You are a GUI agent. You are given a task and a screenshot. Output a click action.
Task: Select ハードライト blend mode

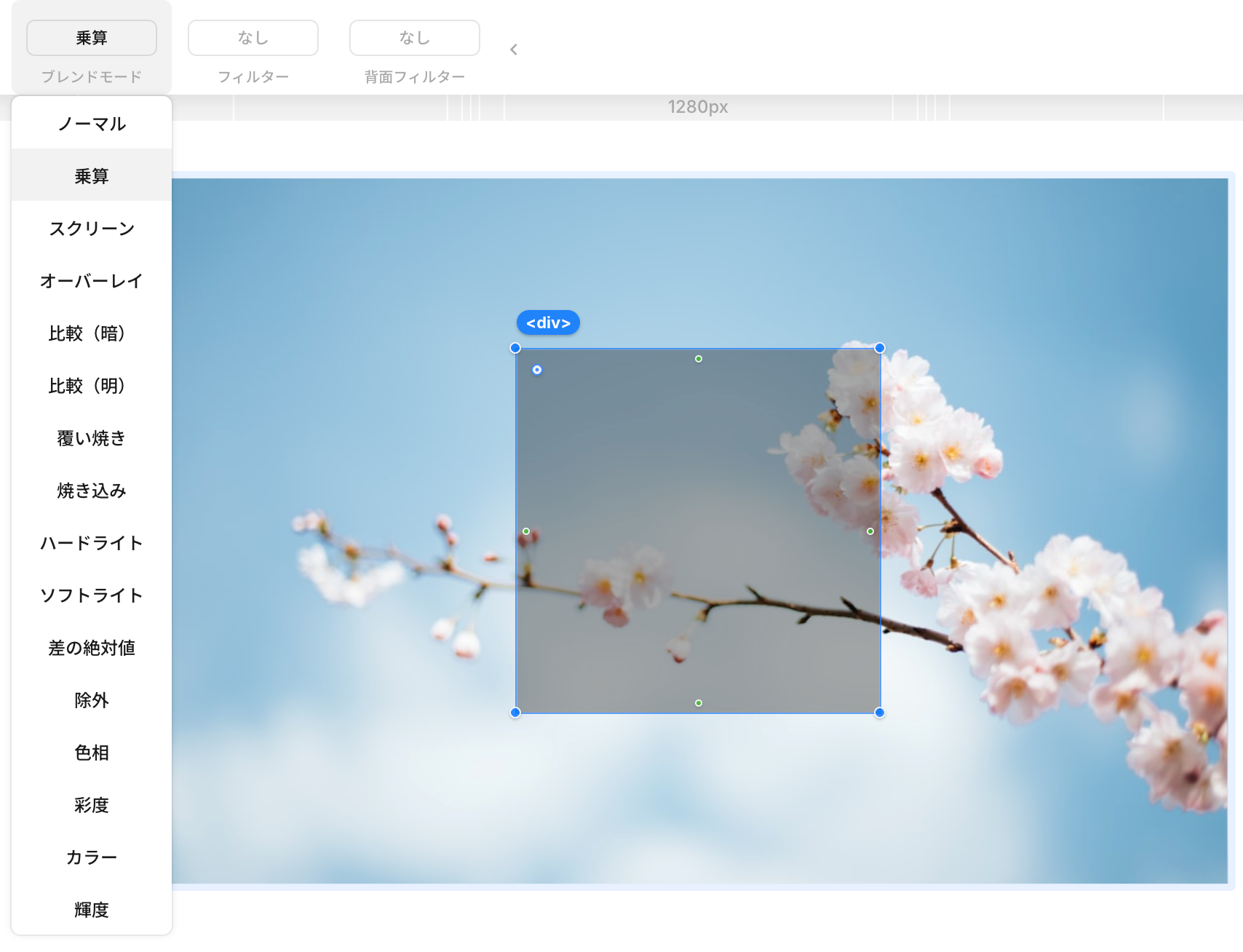(92, 543)
